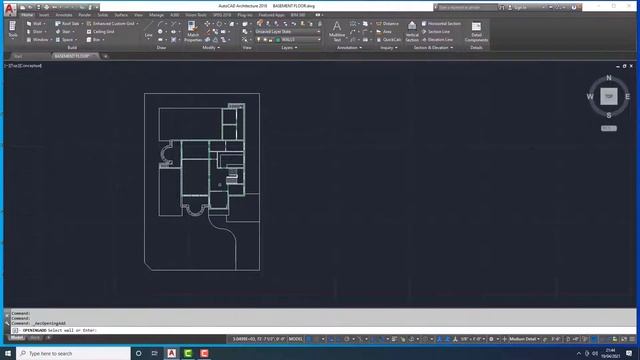Open Task View on taskbar
Image resolution: width=640 pixels, height=360 pixels.
click(x=154, y=353)
